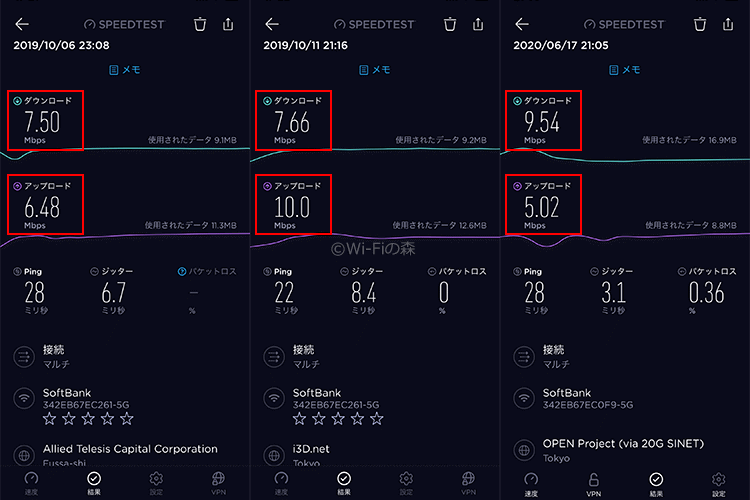
Task: Click the 0.36 packet loss value
Action: click(706, 293)
